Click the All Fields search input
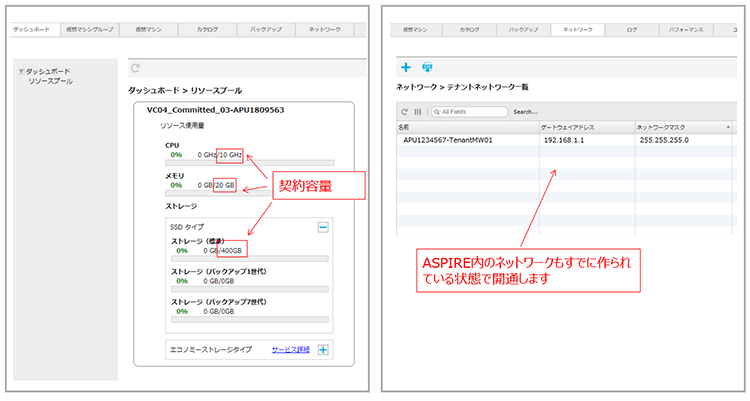750x401 pixels. pyautogui.click(x=470, y=112)
